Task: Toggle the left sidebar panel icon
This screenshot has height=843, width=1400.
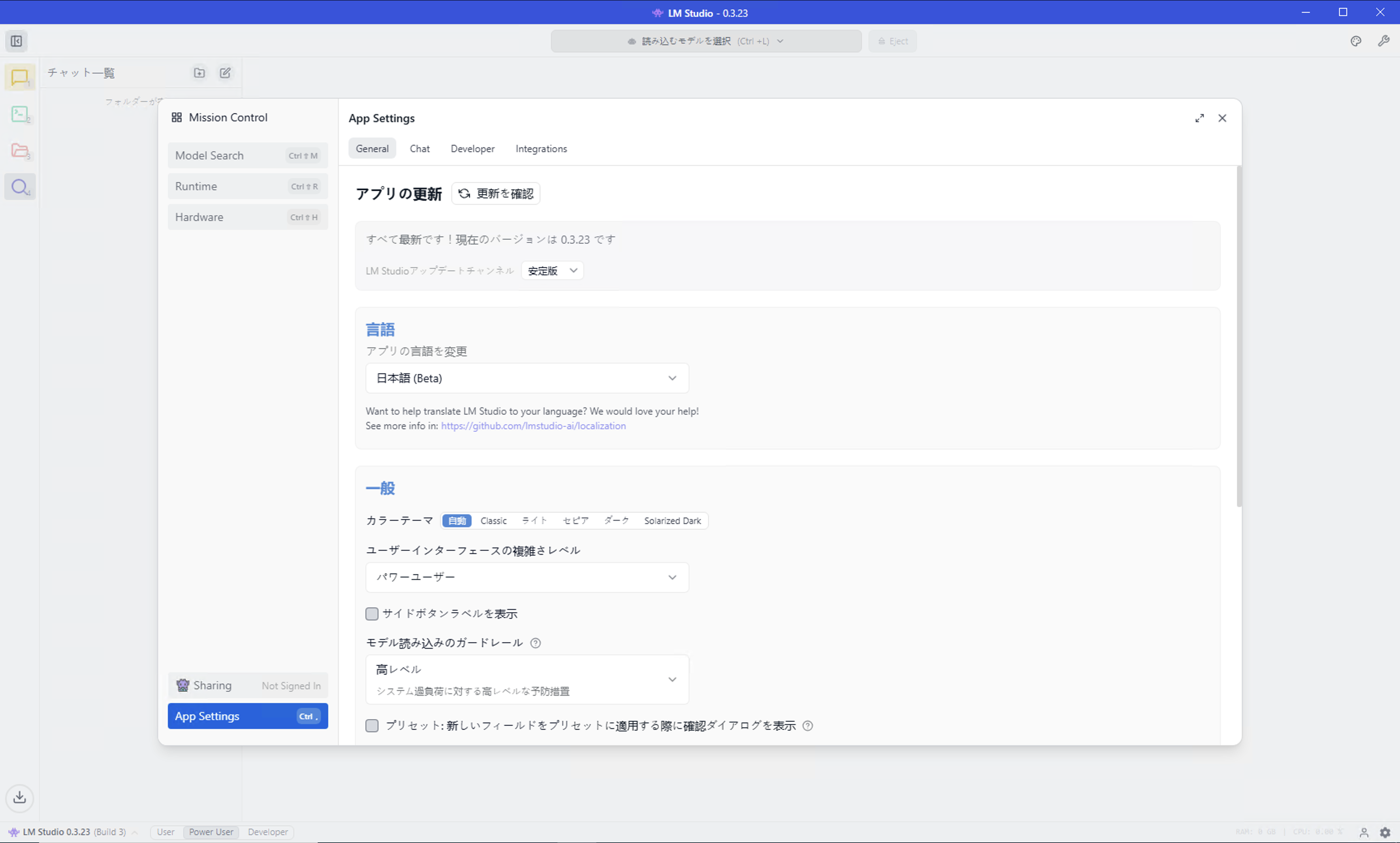Action: [x=17, y=41]
